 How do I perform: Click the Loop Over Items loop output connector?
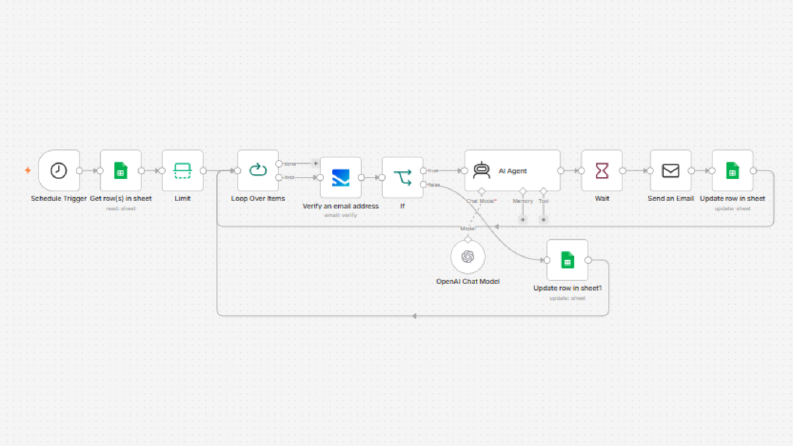[279, 177]
